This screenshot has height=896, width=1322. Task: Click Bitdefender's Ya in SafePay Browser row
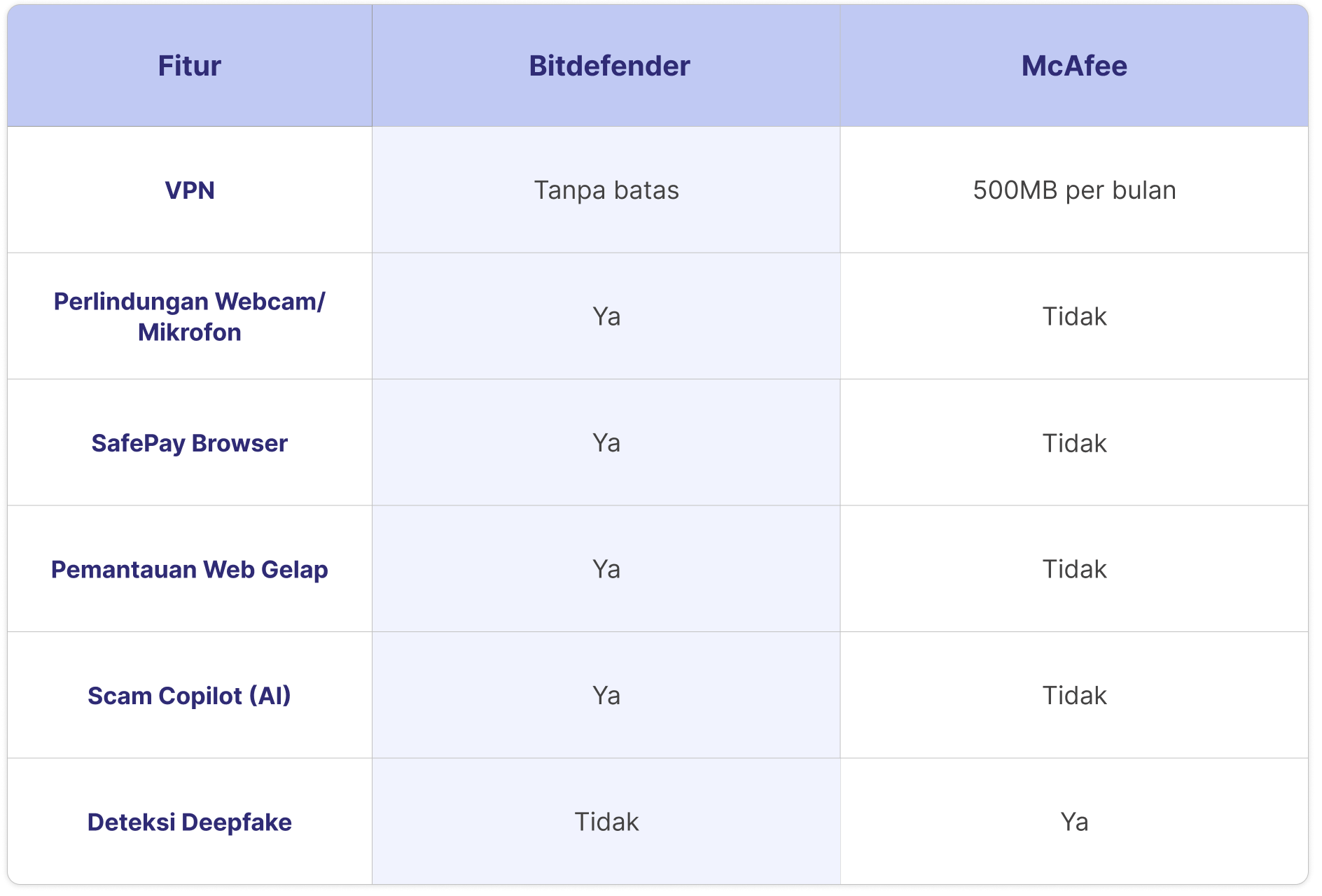click(606, 443)
